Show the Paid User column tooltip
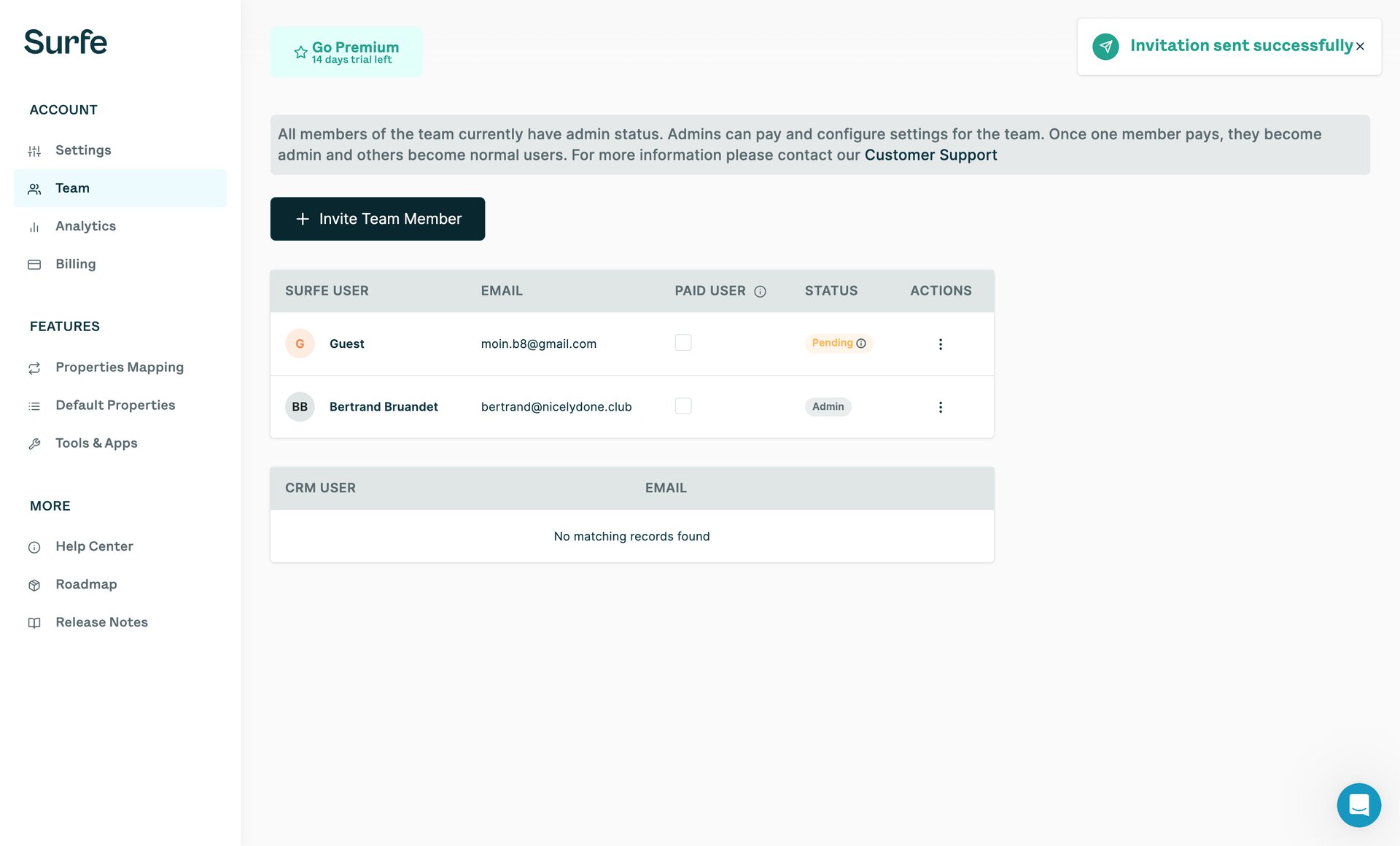 point(761,291)
